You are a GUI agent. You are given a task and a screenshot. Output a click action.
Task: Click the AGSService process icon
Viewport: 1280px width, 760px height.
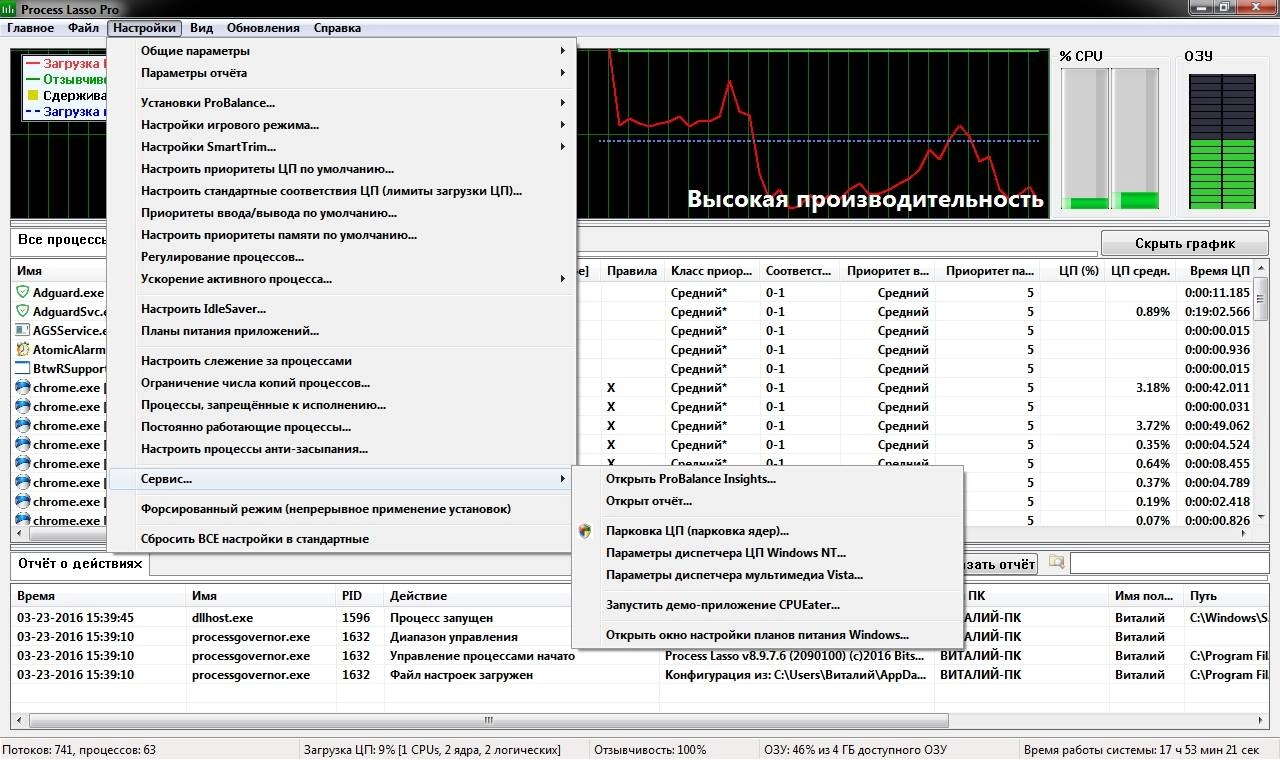click(23, 331)
